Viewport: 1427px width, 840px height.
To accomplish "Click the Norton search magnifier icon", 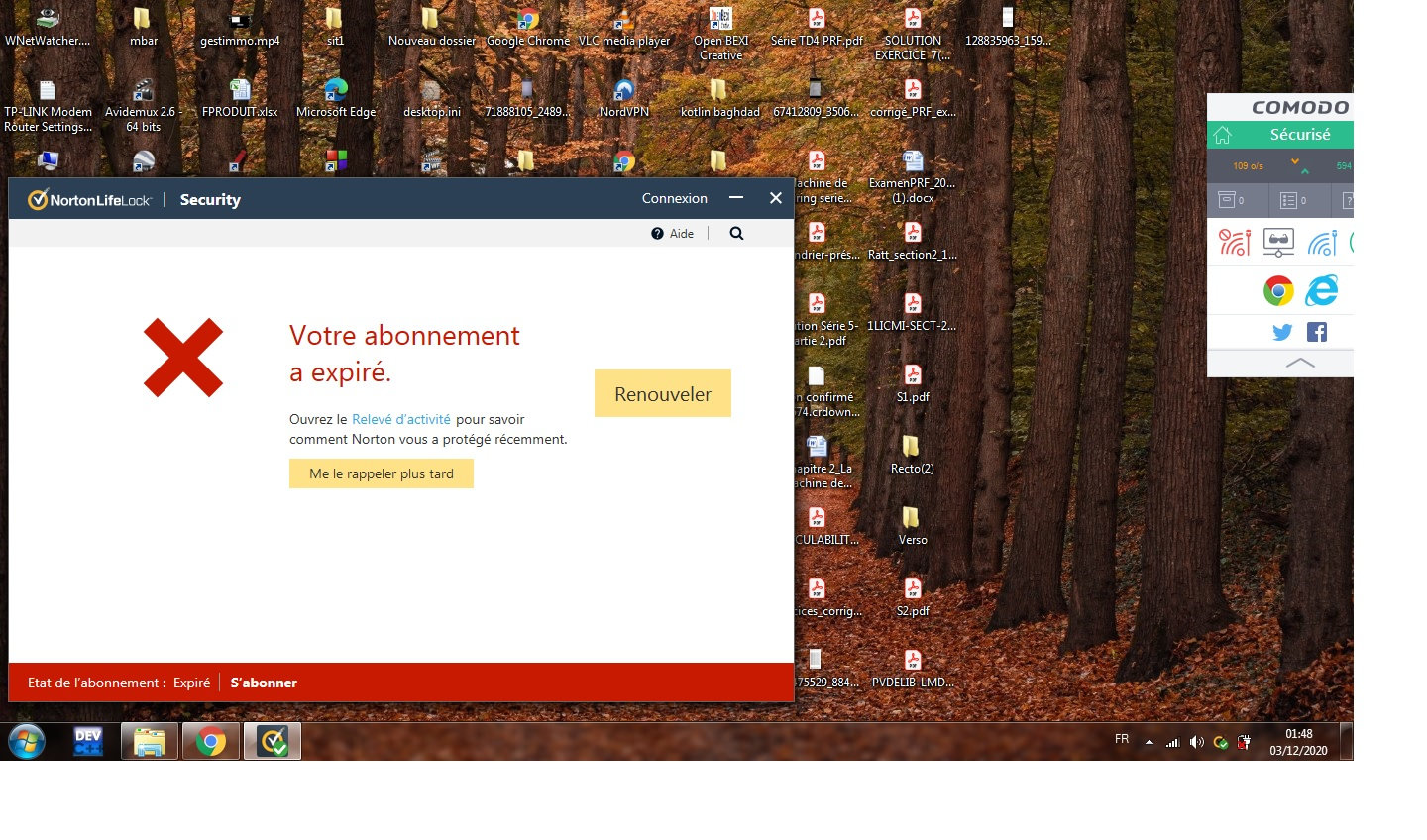I will coord(736,234).
